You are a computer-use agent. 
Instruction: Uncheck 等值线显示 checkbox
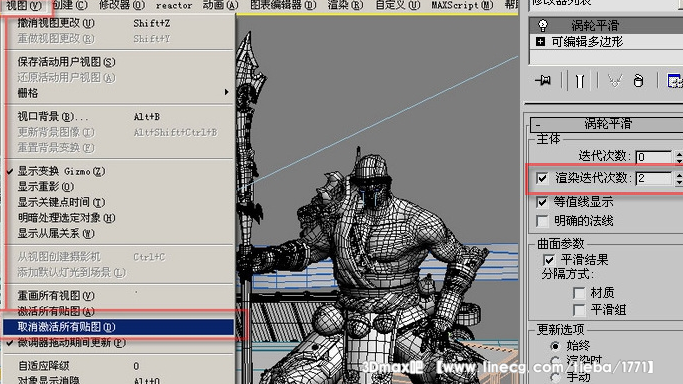pyautogui.click(x=542, y=202)
